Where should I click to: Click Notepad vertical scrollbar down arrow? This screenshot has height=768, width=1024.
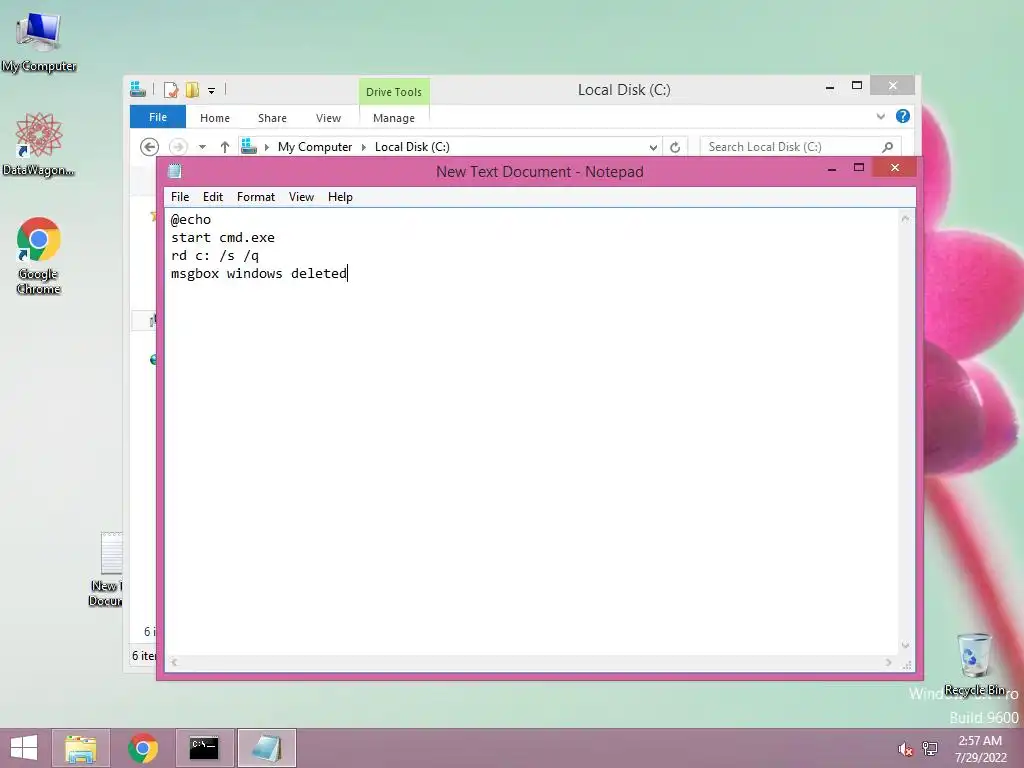click(905, 646)
